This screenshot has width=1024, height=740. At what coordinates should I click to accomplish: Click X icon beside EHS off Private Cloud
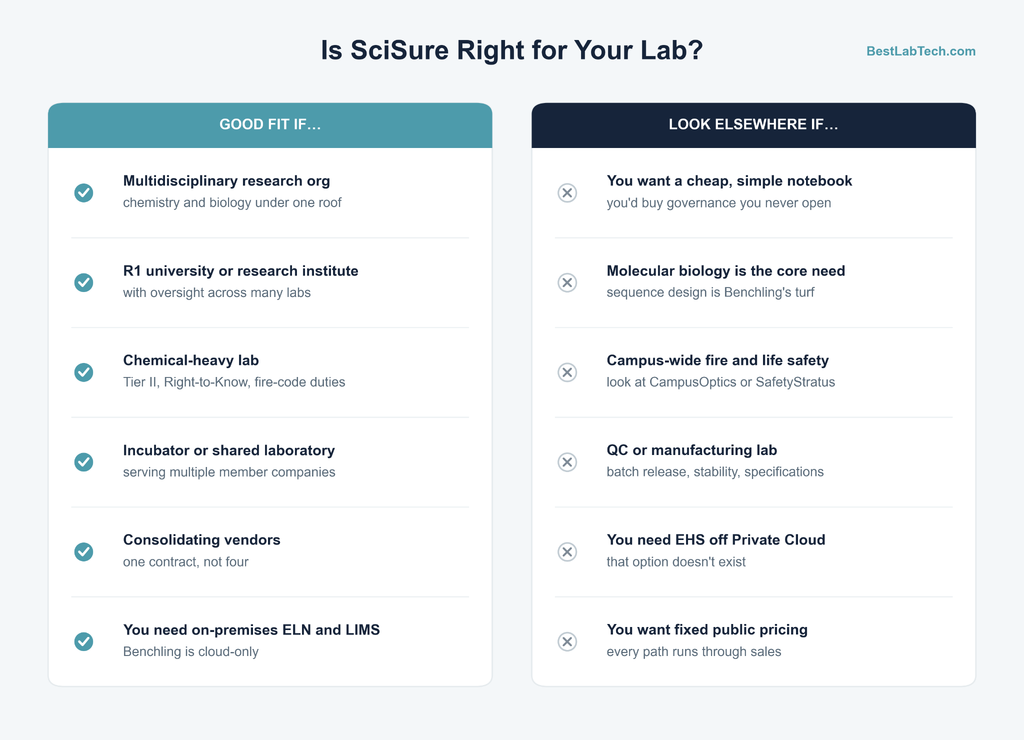click(x=567, y=552)
